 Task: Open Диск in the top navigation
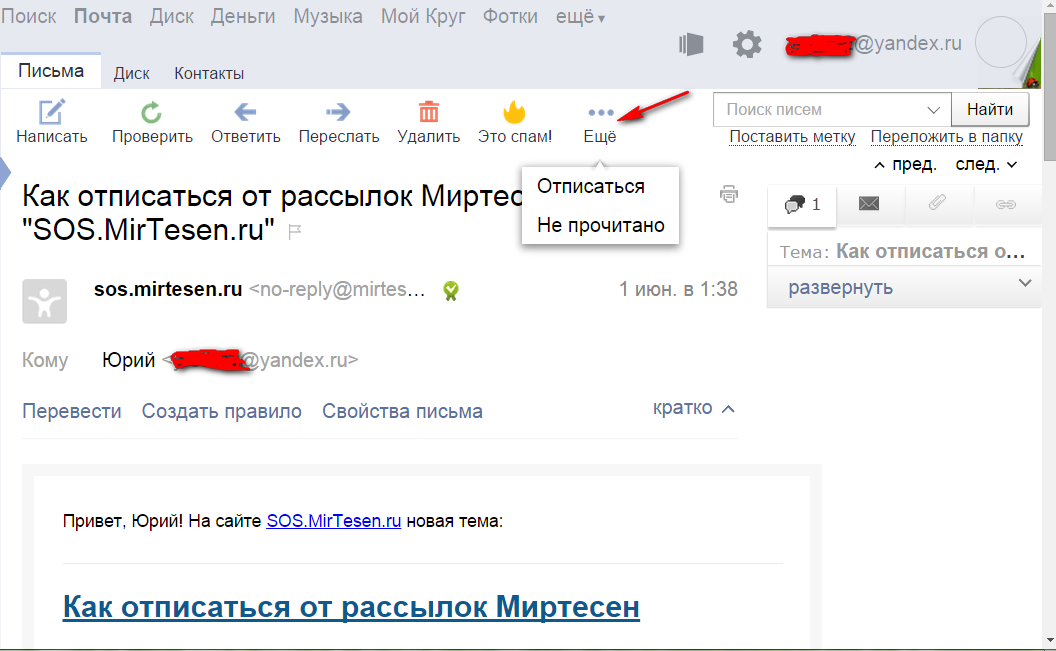[x=172, y=16]
